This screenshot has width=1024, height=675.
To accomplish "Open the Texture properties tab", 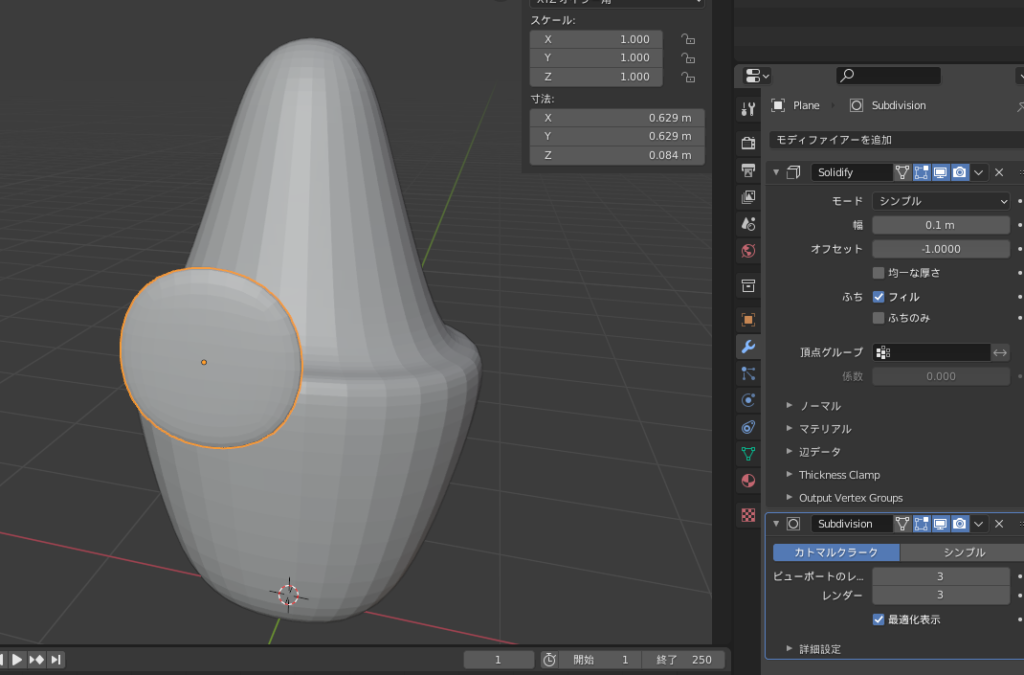I will tap(748, 515).
